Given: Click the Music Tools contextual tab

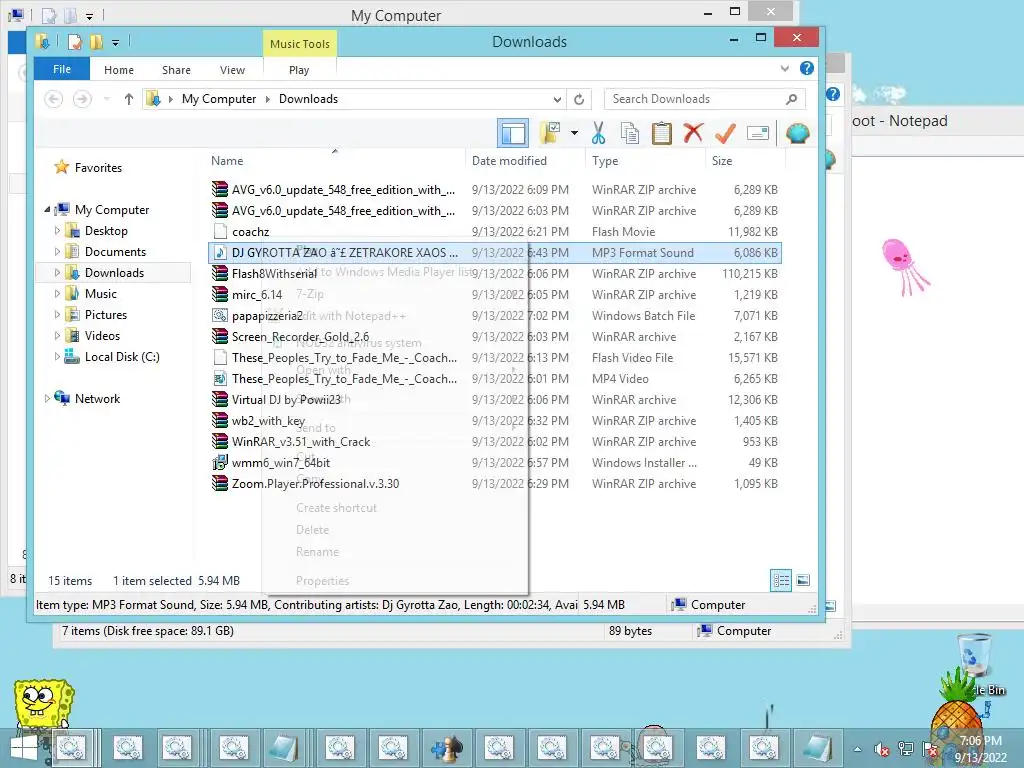Looking at the screenshot, I should tap(300, 44).
